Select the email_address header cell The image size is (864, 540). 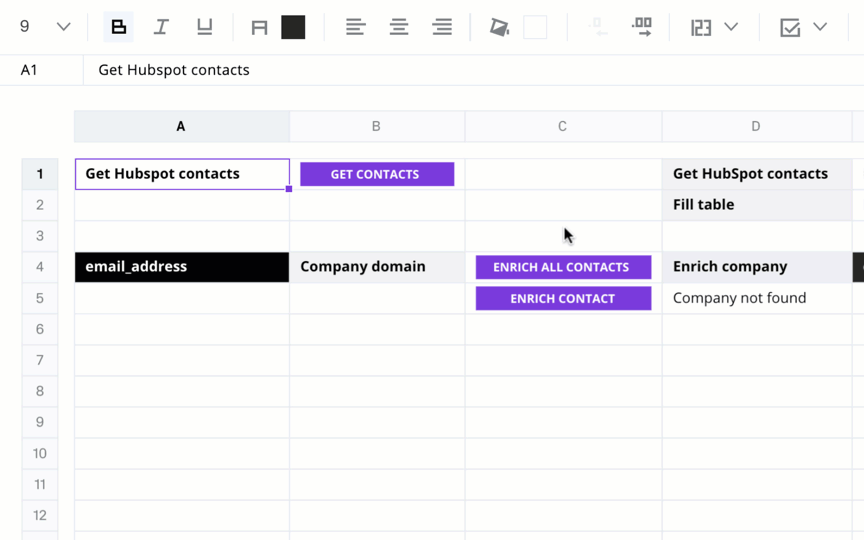[182, 267]
